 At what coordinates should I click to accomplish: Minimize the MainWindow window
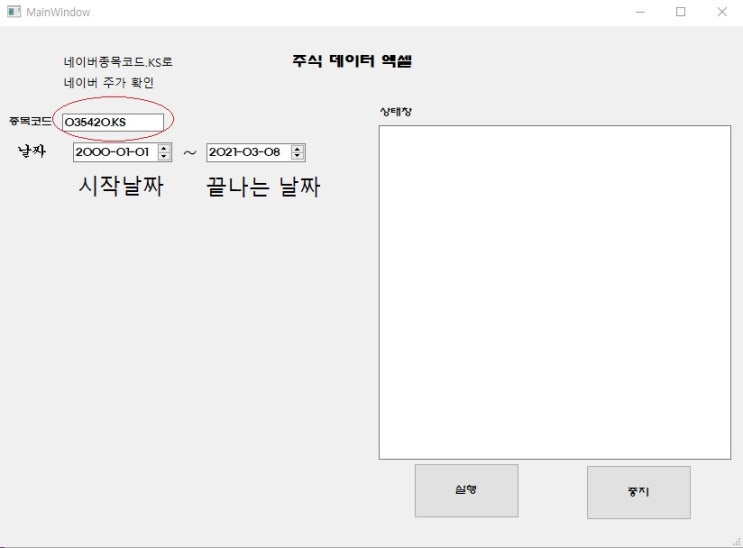pos(640,12)
